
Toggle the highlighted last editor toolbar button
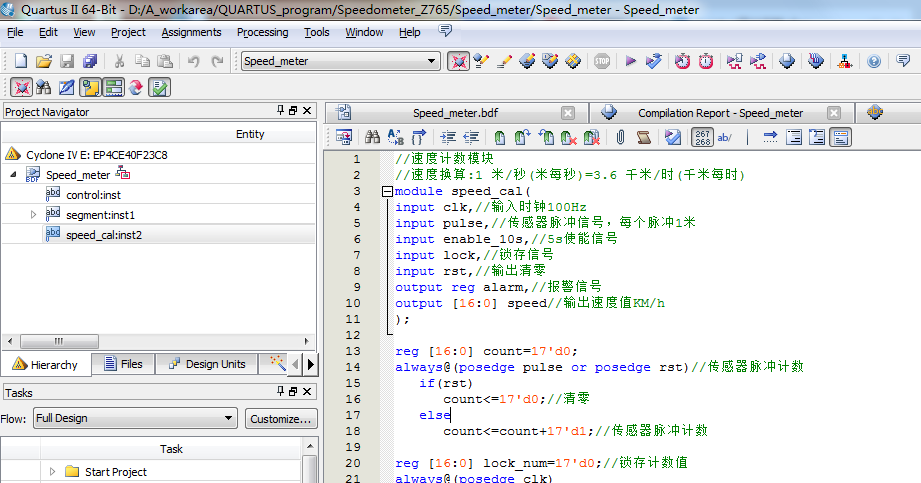tap(841, 137)
